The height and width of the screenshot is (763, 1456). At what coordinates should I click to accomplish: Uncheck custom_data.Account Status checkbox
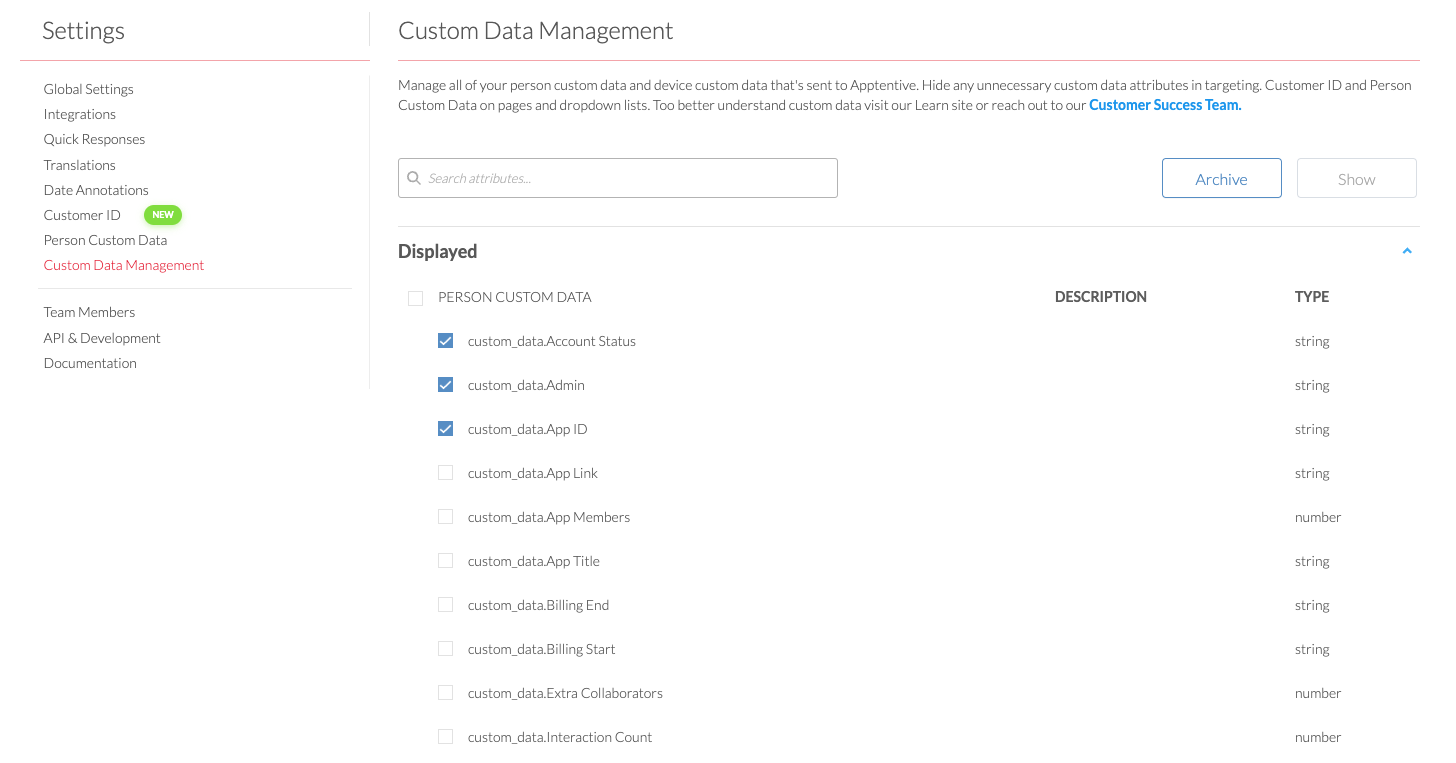tap(446, 341)
